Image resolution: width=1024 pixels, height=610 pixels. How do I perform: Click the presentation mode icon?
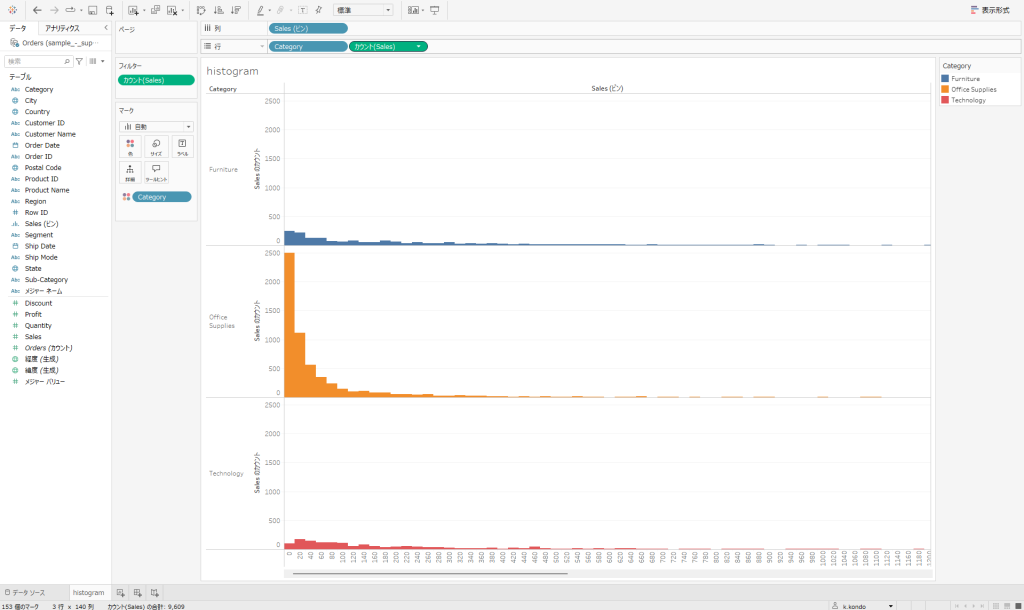click(435, 10)
